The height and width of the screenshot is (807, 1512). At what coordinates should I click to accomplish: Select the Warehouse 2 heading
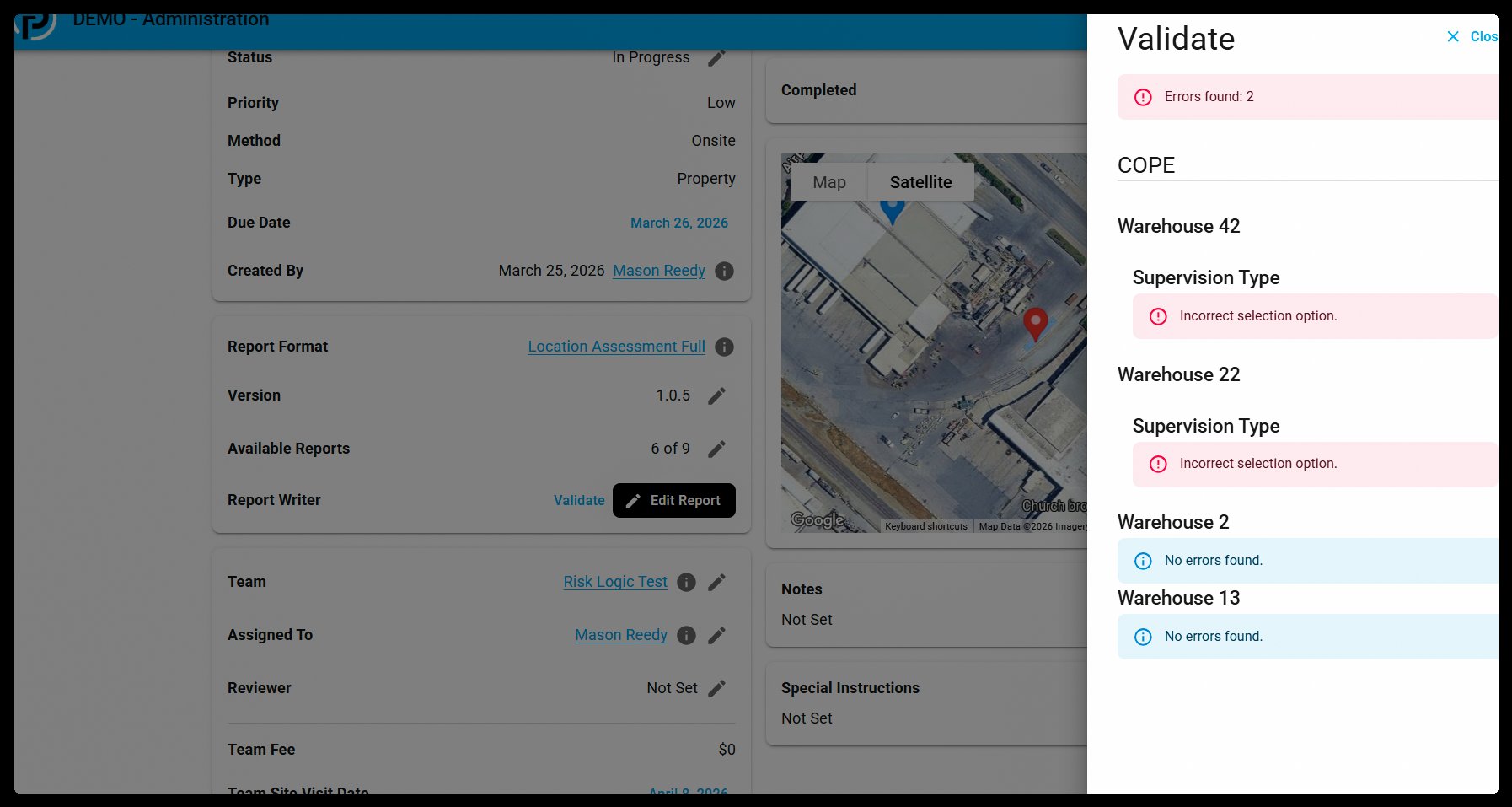click(1173, 522)
